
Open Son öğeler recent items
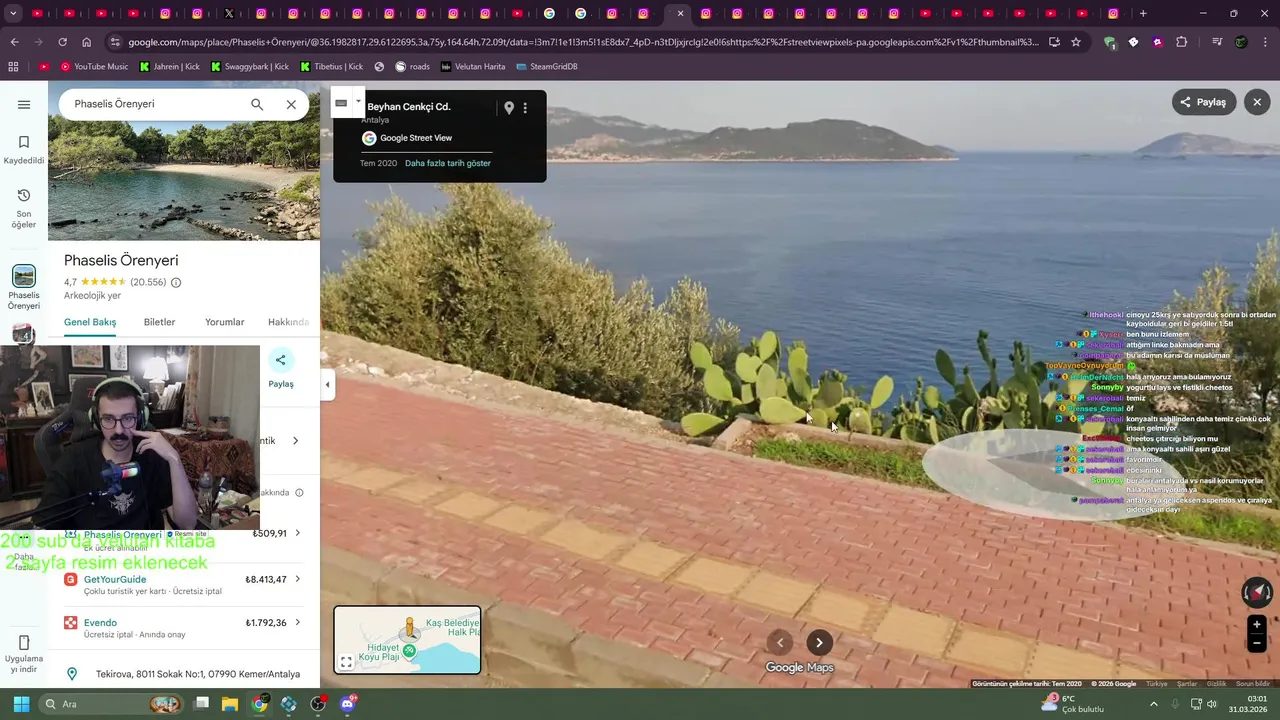[x=24, y=208]
